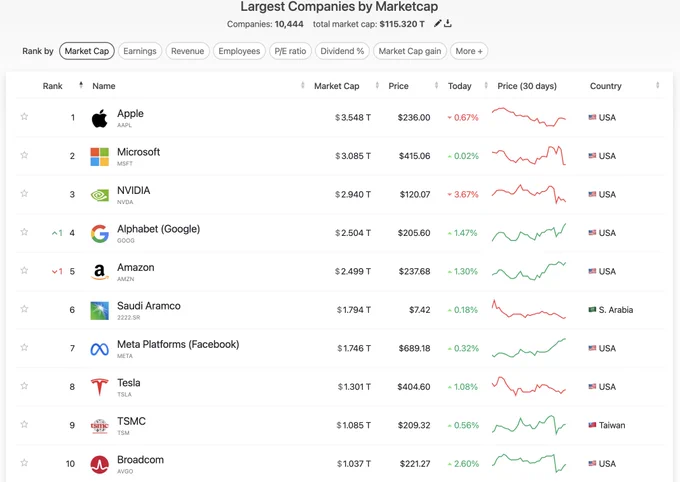Click the Apple logo icon
The image size is (680, 482).
99,118
